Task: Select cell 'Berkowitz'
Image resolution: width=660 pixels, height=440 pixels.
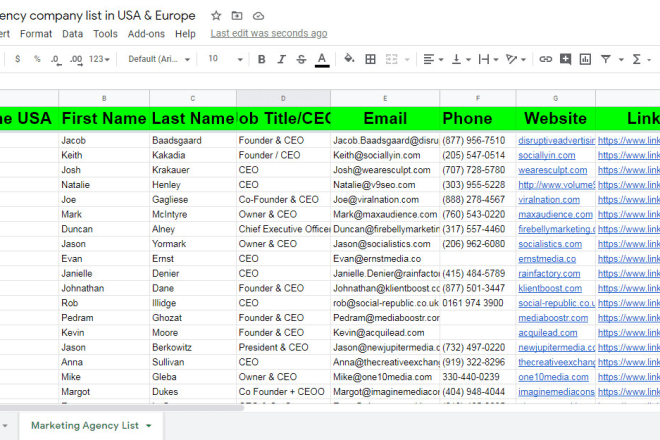Action: tap(193, 347)
